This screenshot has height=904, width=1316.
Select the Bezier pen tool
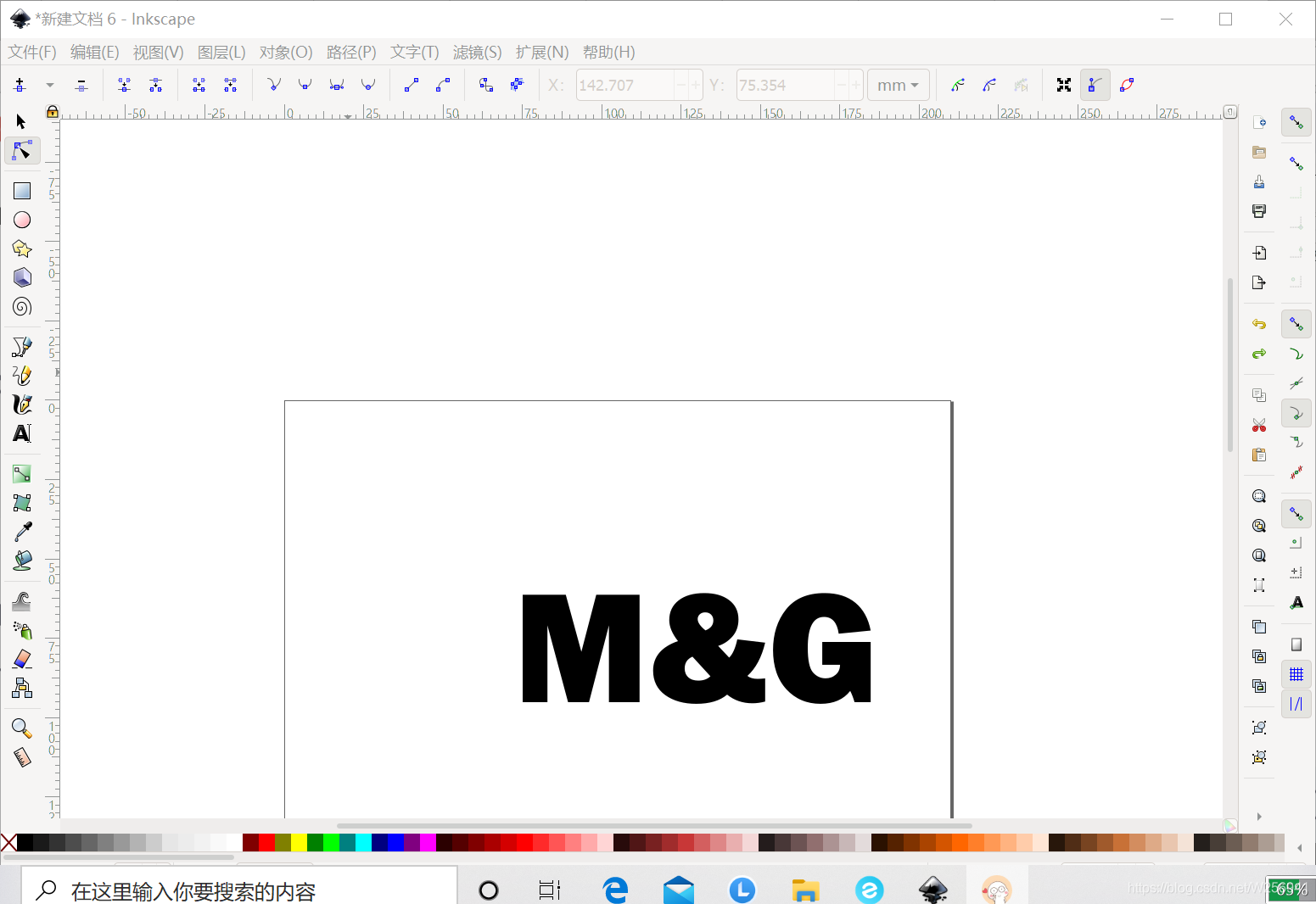point(22,347)
